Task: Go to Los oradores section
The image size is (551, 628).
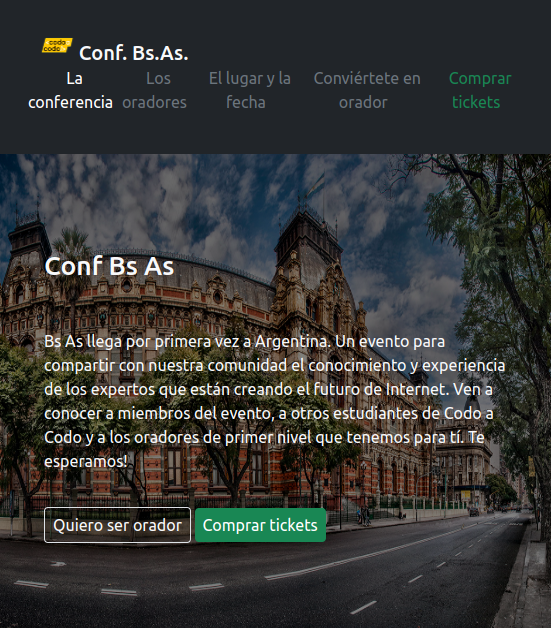Action: tap(155, 90)
